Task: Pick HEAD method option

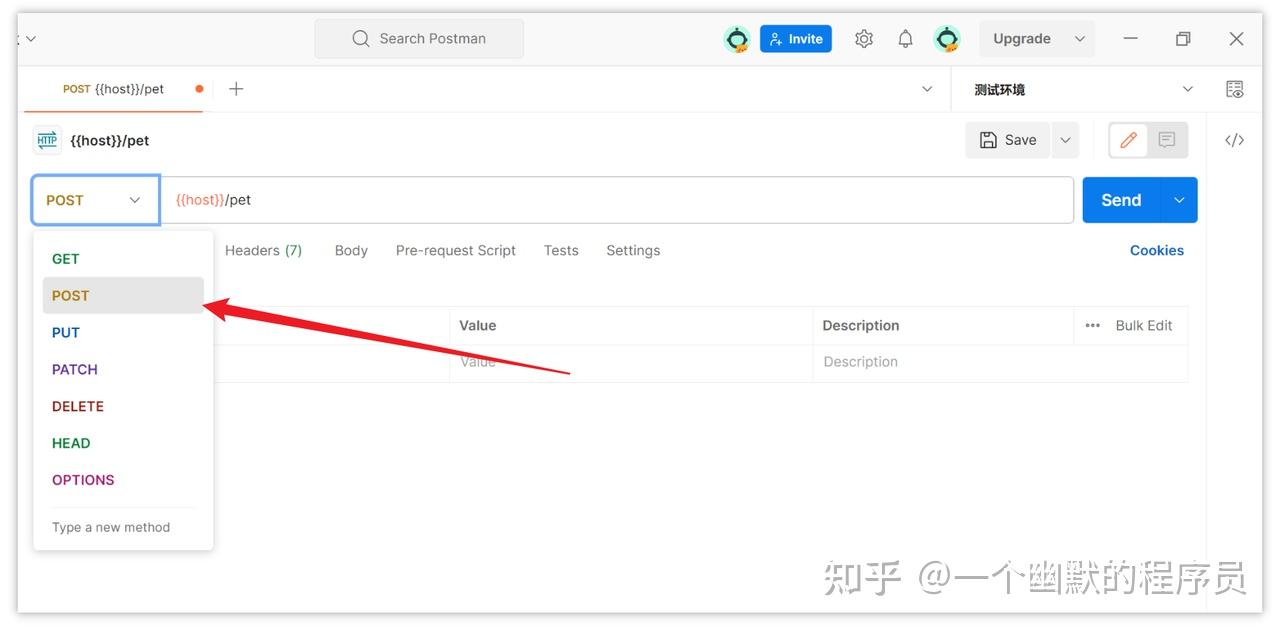Action: click(123, 443)
